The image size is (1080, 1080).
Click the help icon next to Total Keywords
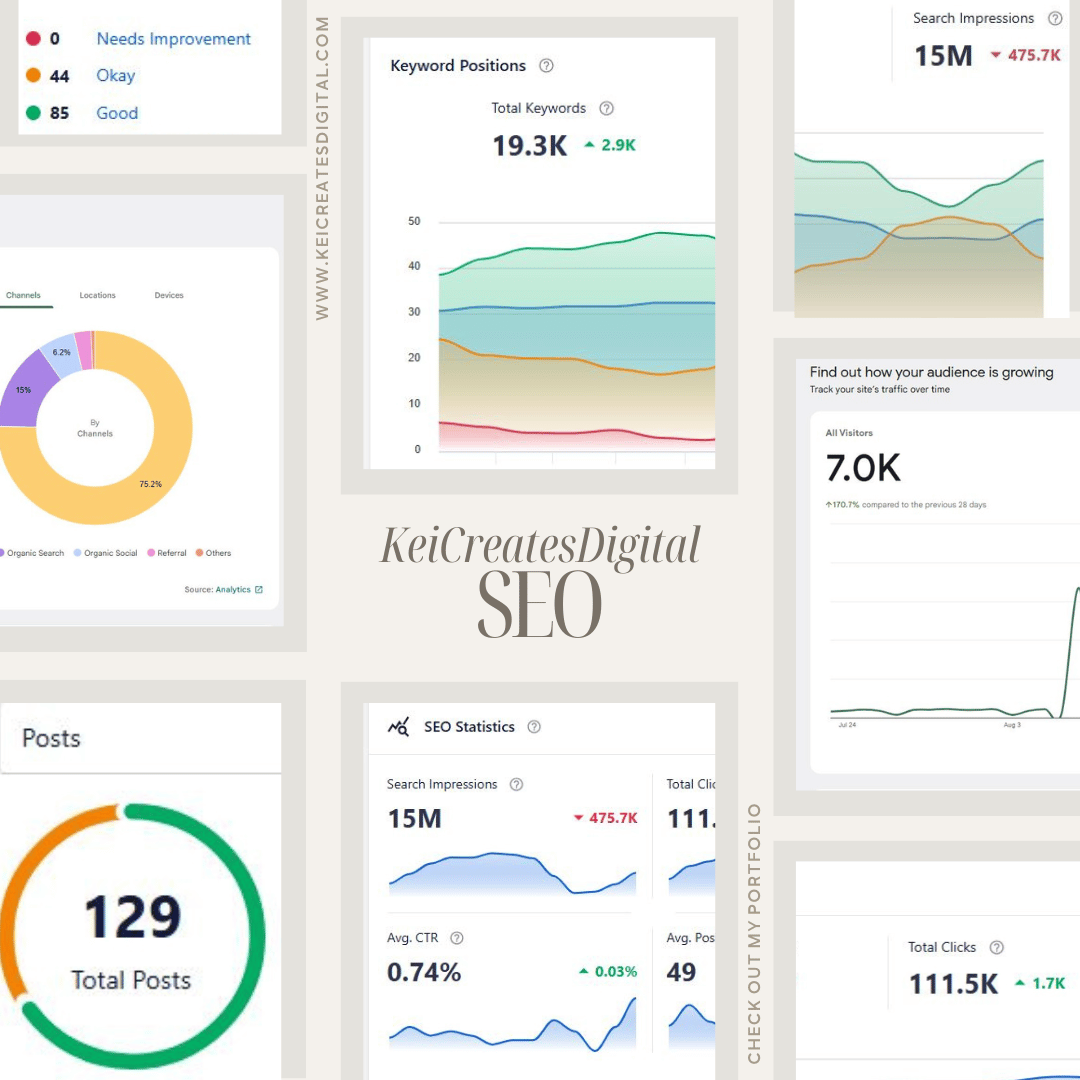click(606, 108)
